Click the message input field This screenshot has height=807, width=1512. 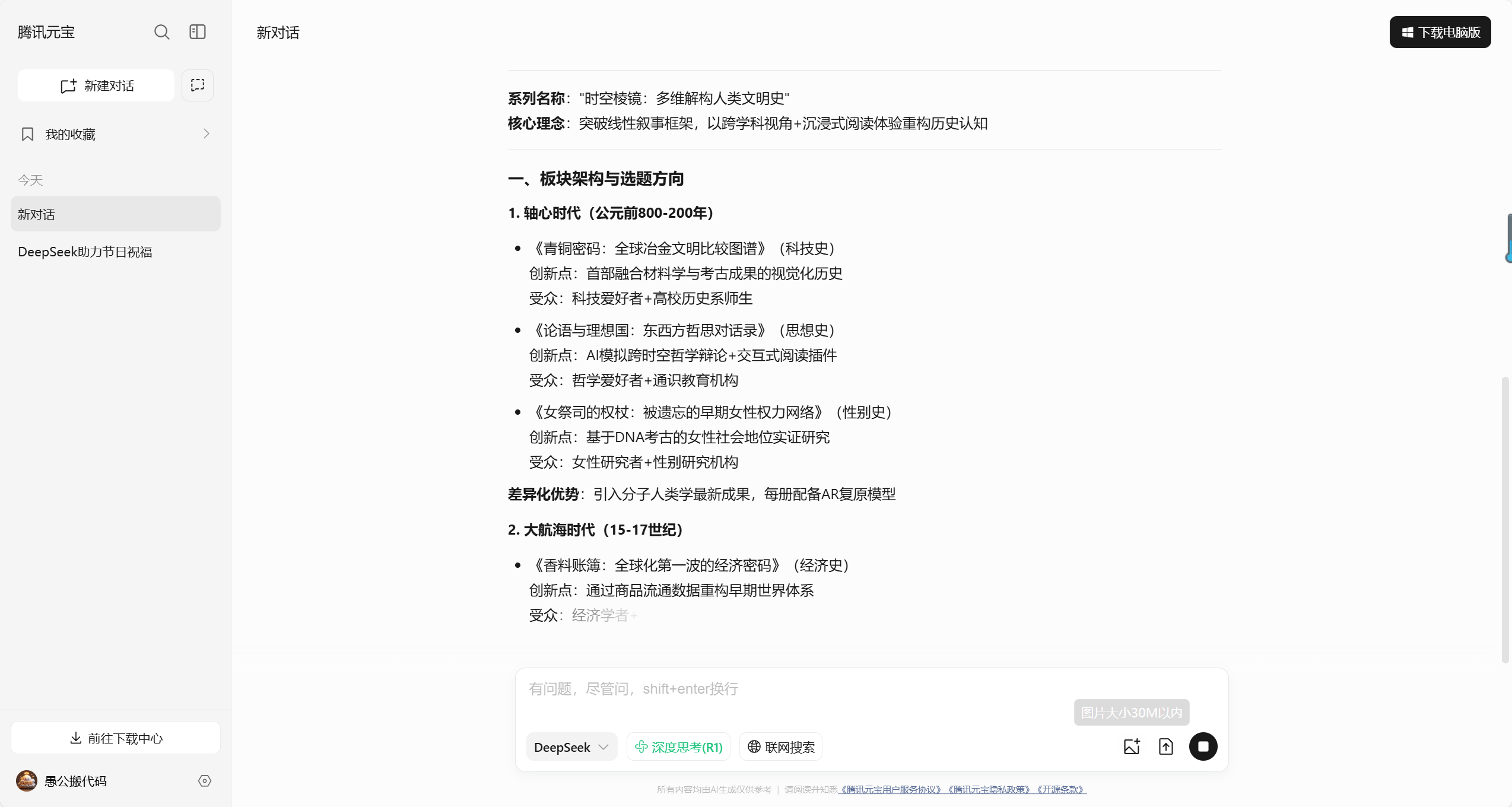[x=795, y=689]
